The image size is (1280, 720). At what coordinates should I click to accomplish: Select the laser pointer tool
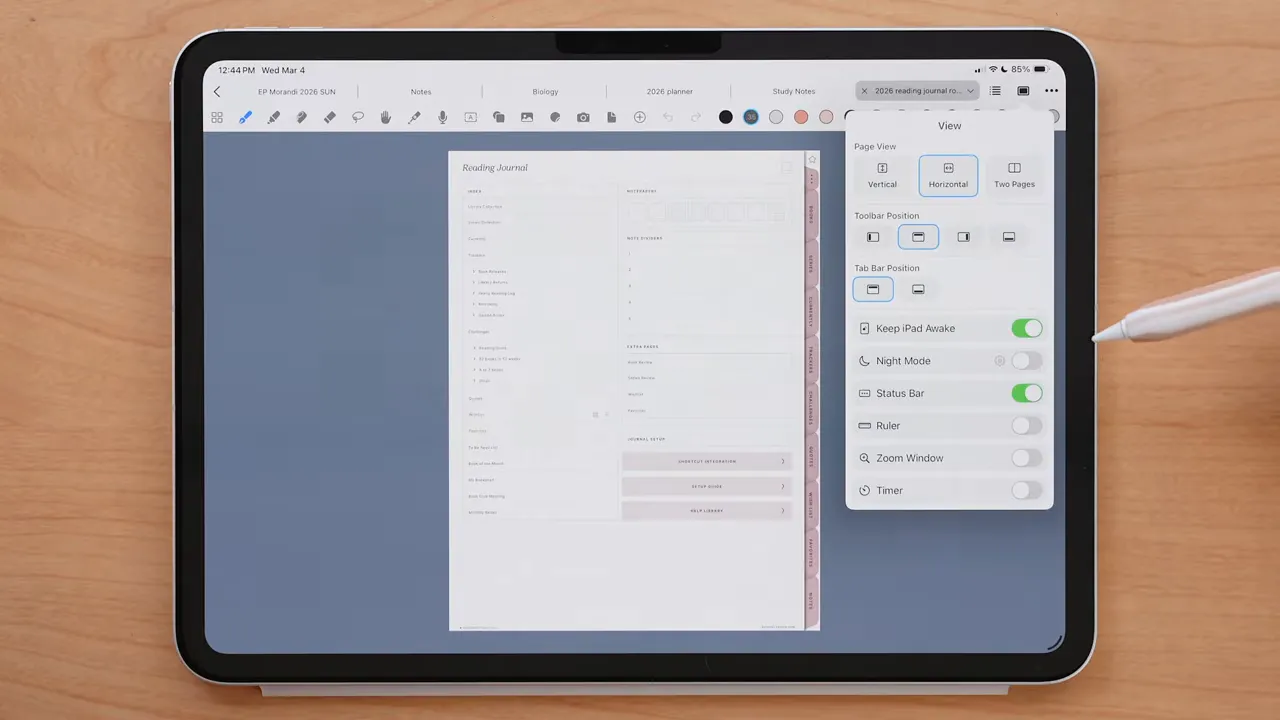point(414,117)
